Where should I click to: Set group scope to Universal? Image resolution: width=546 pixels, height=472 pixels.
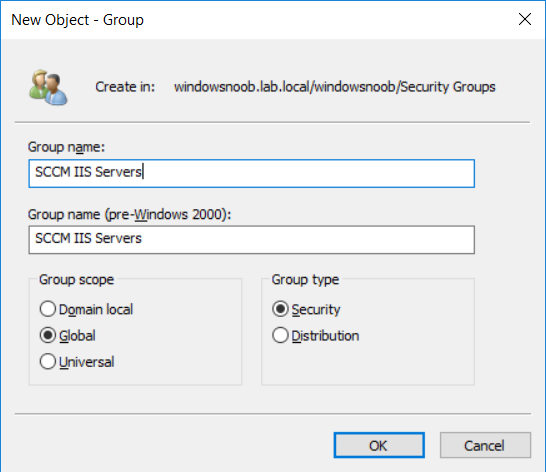48,362
